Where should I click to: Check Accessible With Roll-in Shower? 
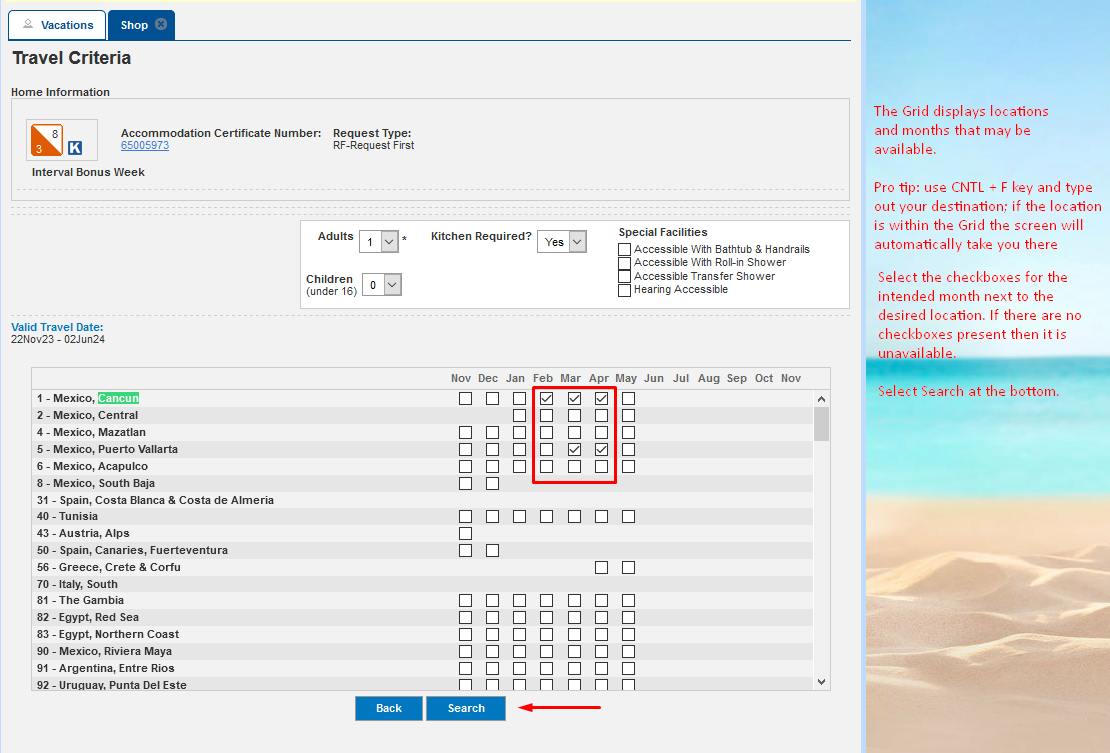tap(624, 263)
